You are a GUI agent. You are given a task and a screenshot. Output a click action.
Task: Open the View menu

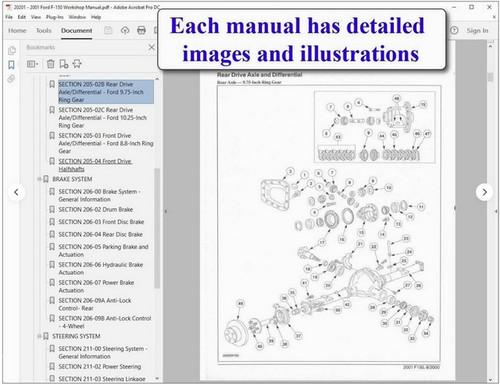pyautogui.click(x=36, y=17)
